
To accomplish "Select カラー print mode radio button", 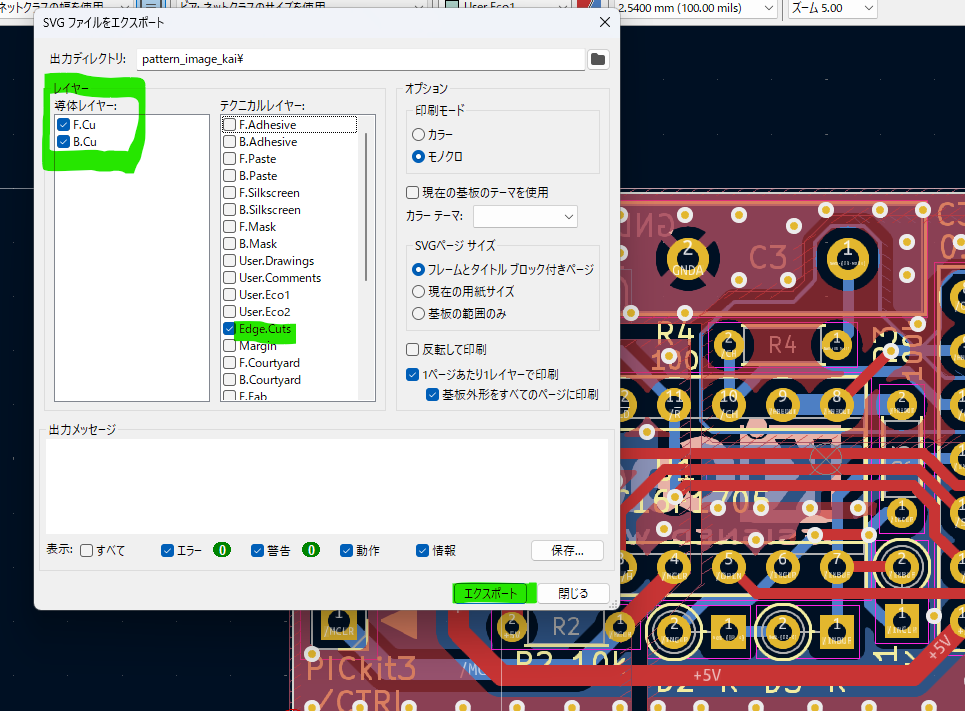I will [419, 134].
